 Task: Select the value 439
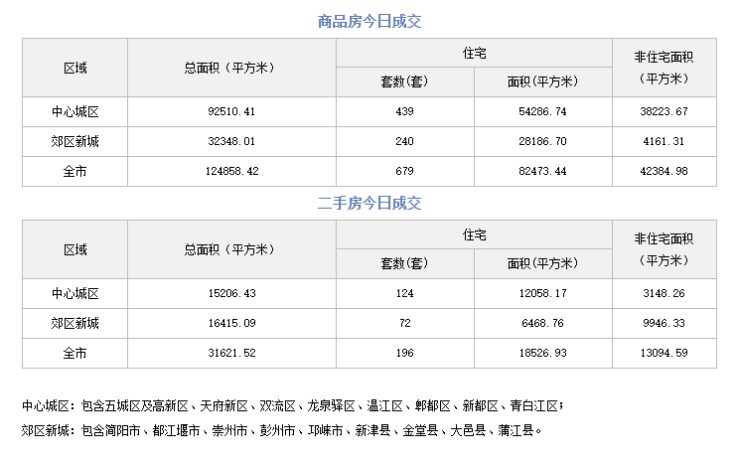(x=404, y=112)
